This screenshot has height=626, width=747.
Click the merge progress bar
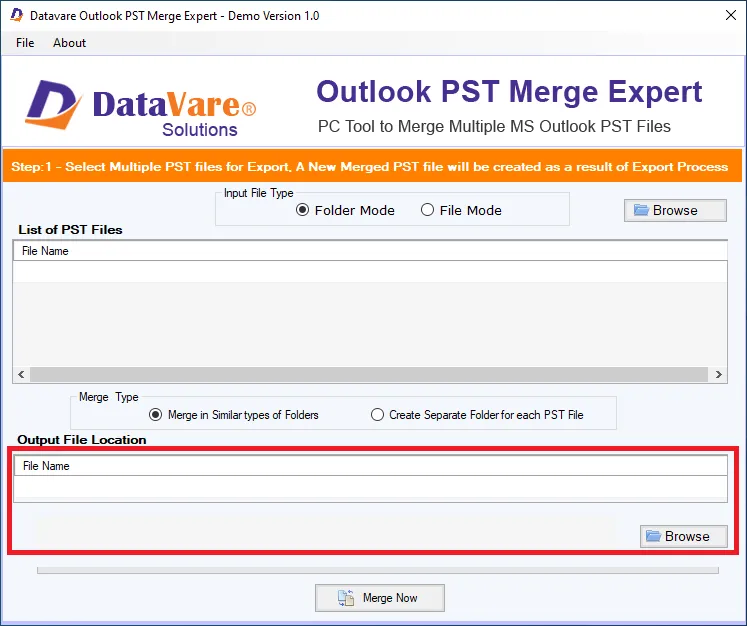point(378,570)
